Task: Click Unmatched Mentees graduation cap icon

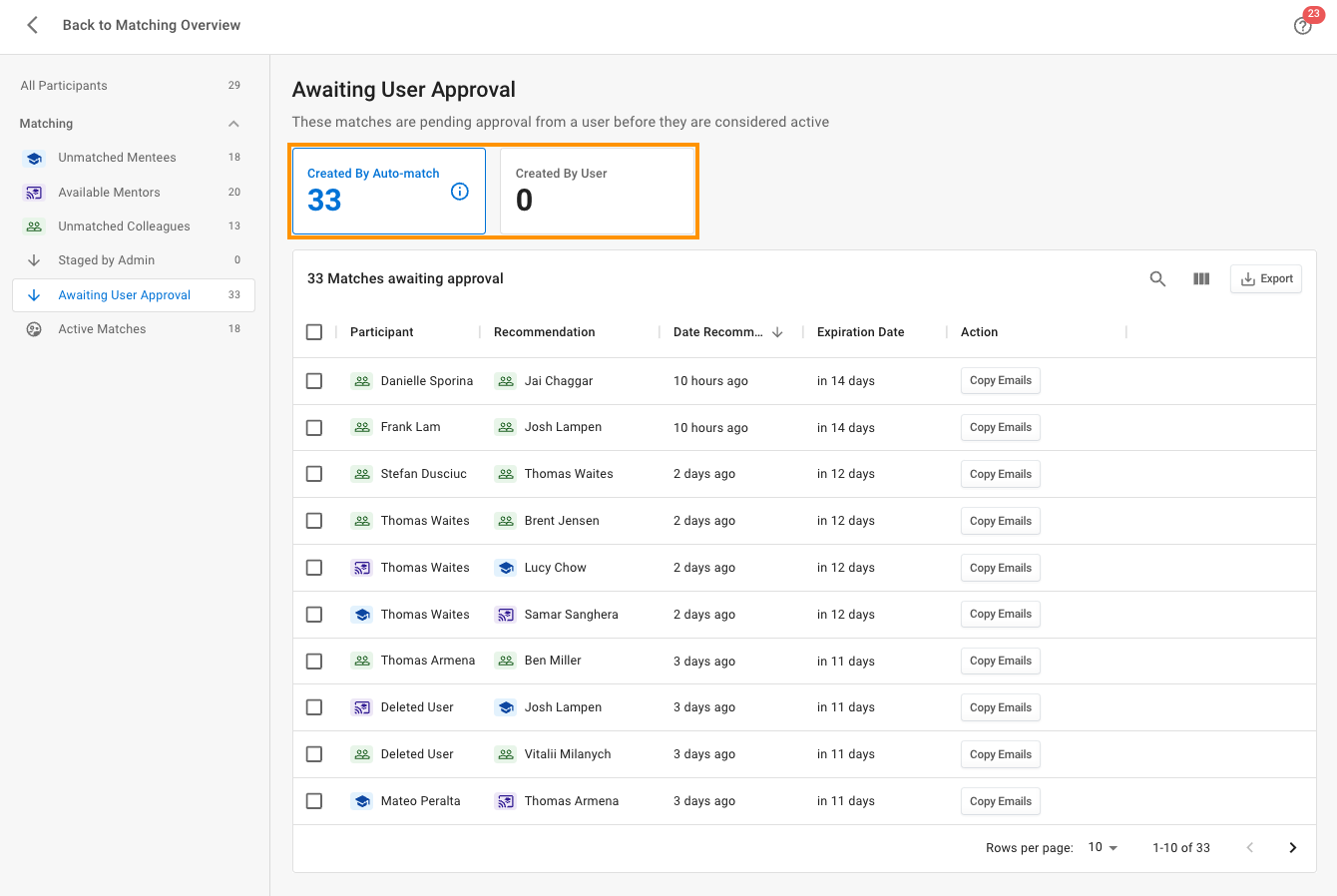Action: point(34,158)
